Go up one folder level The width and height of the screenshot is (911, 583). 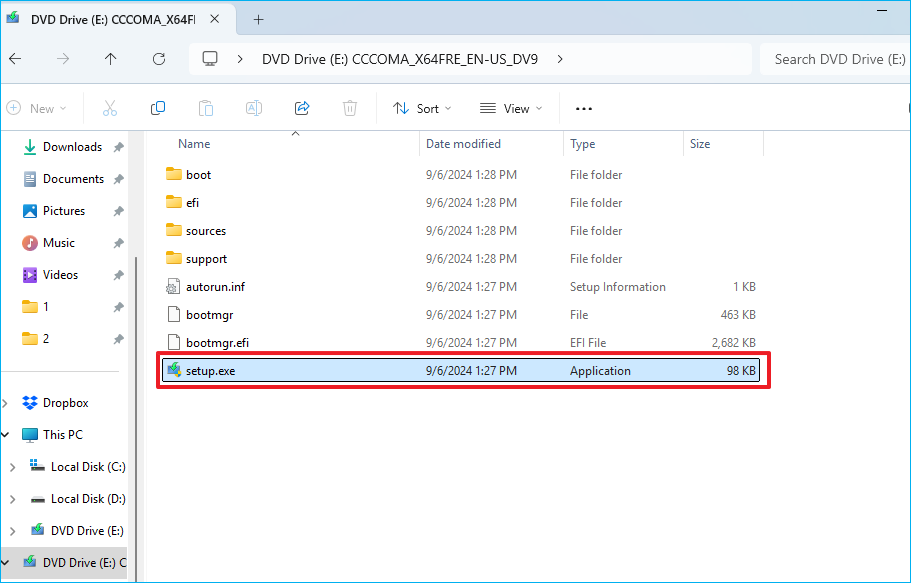110,59
